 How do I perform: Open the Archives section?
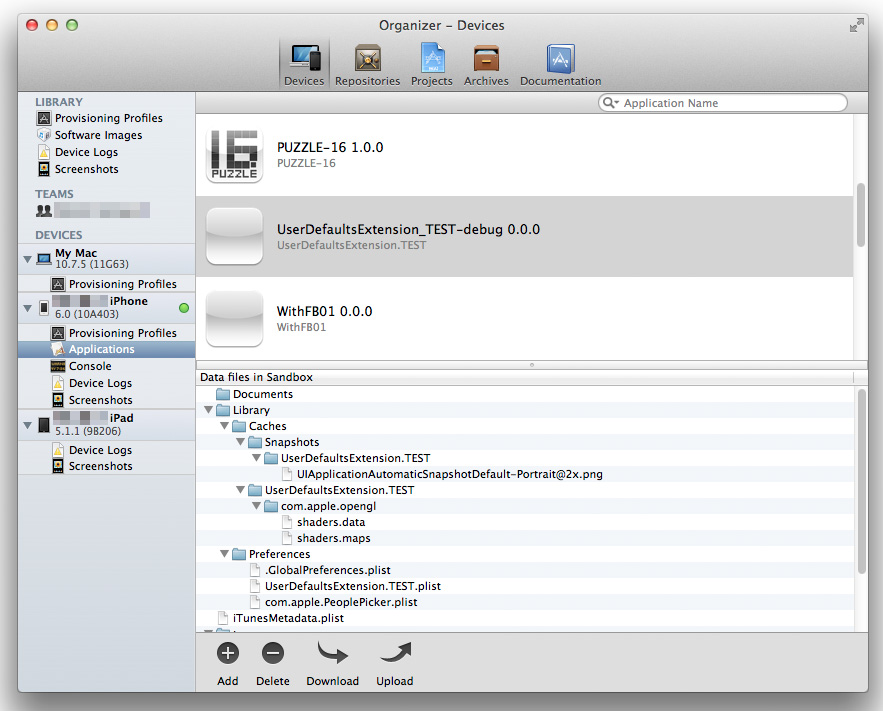pyautogui.click(x=486, y=65)
